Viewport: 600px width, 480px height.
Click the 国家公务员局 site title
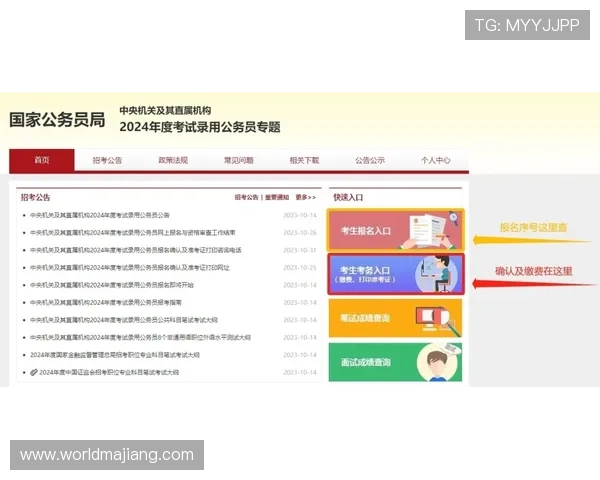pos(57,120)
